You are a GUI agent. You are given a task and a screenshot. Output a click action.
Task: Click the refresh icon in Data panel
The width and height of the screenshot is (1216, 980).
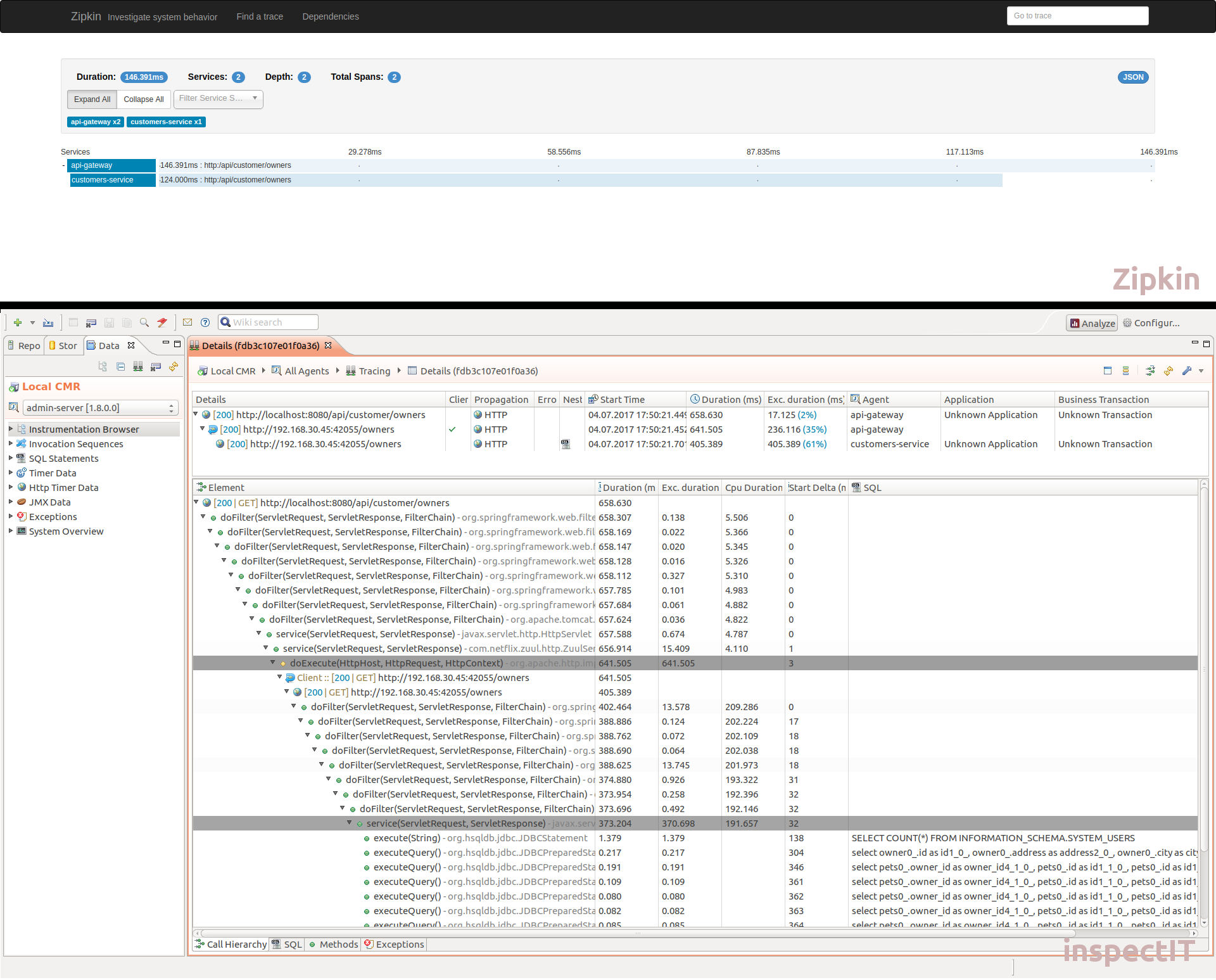tap(174, 367)
